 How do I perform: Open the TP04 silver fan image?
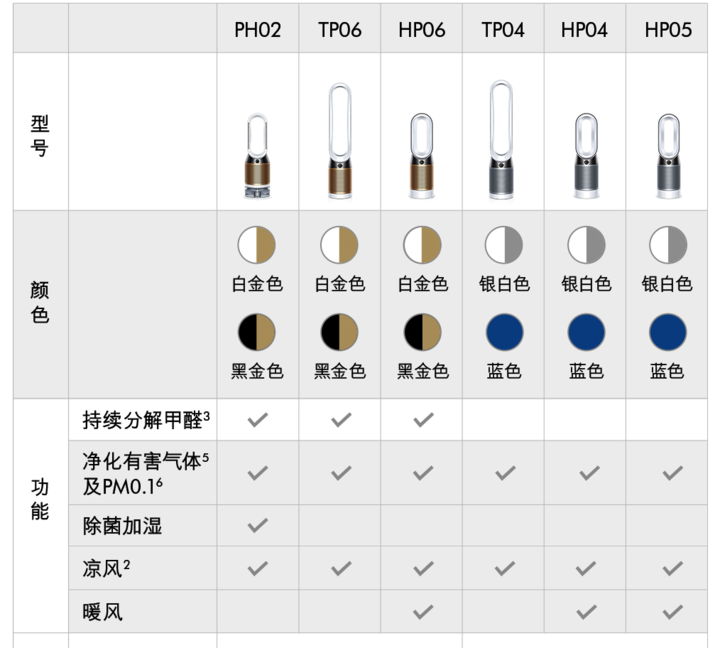[501, 140]
